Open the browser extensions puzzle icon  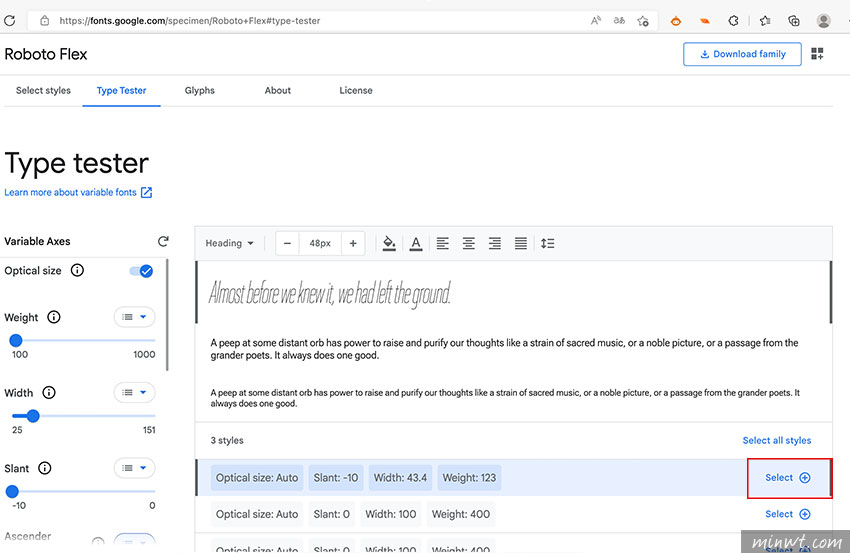(733, 21)
